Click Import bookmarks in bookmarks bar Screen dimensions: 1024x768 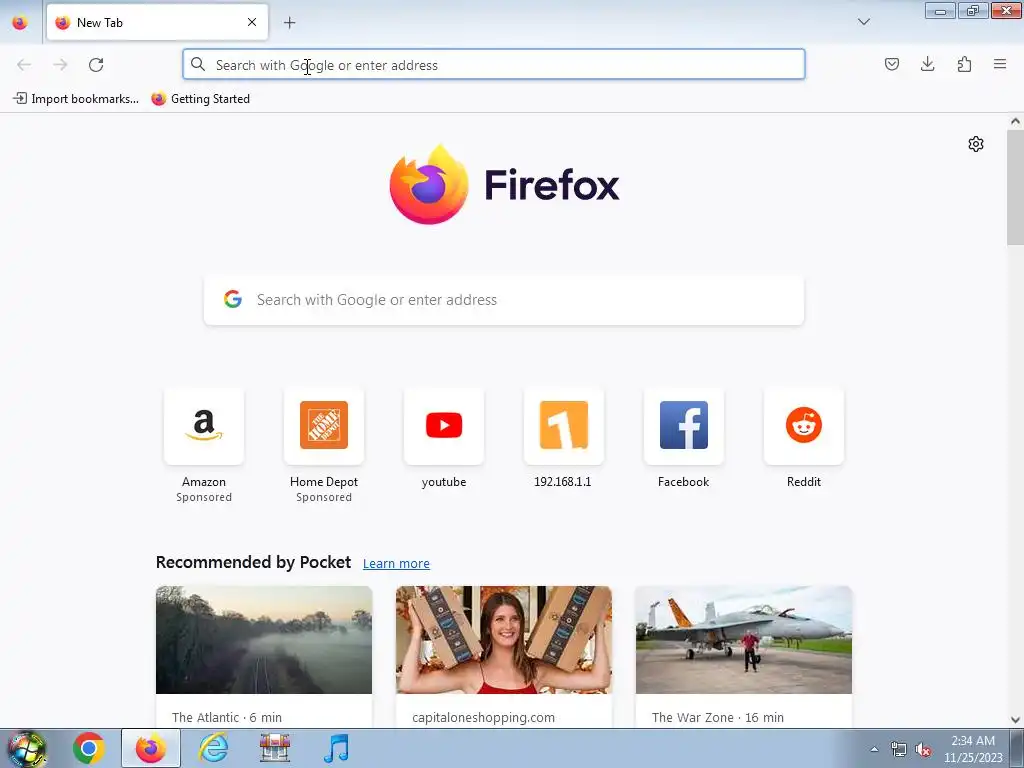pos(76,99)
